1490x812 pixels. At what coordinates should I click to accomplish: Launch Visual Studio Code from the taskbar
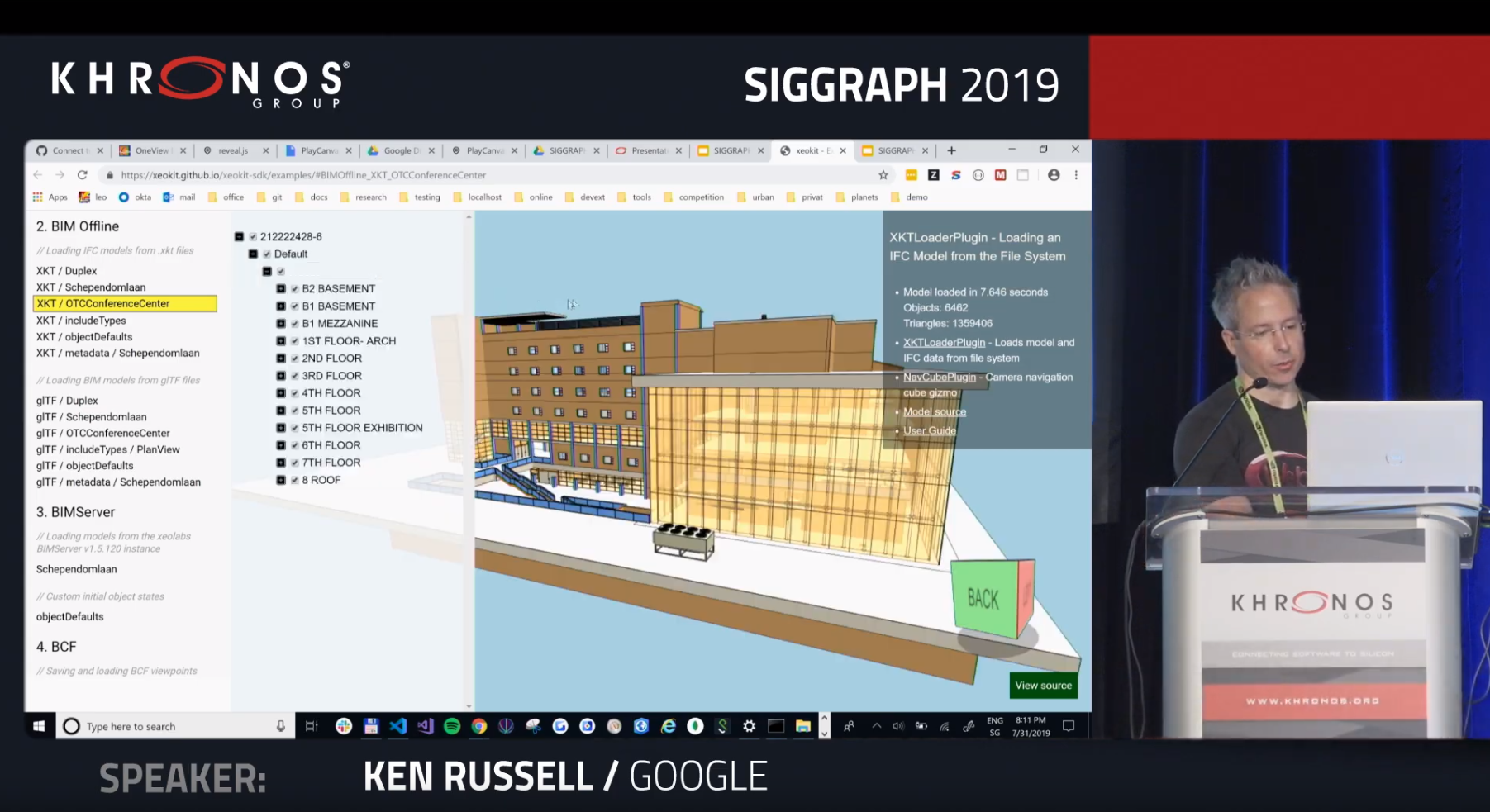[x=397, y=726]
